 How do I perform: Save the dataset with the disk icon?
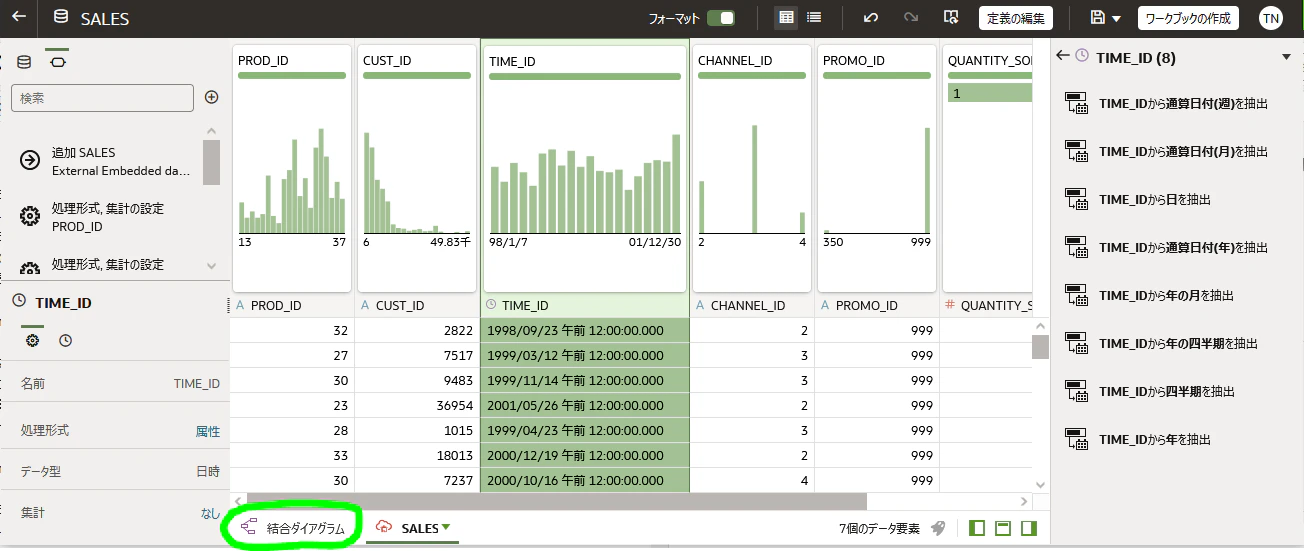coord(1098,18)
